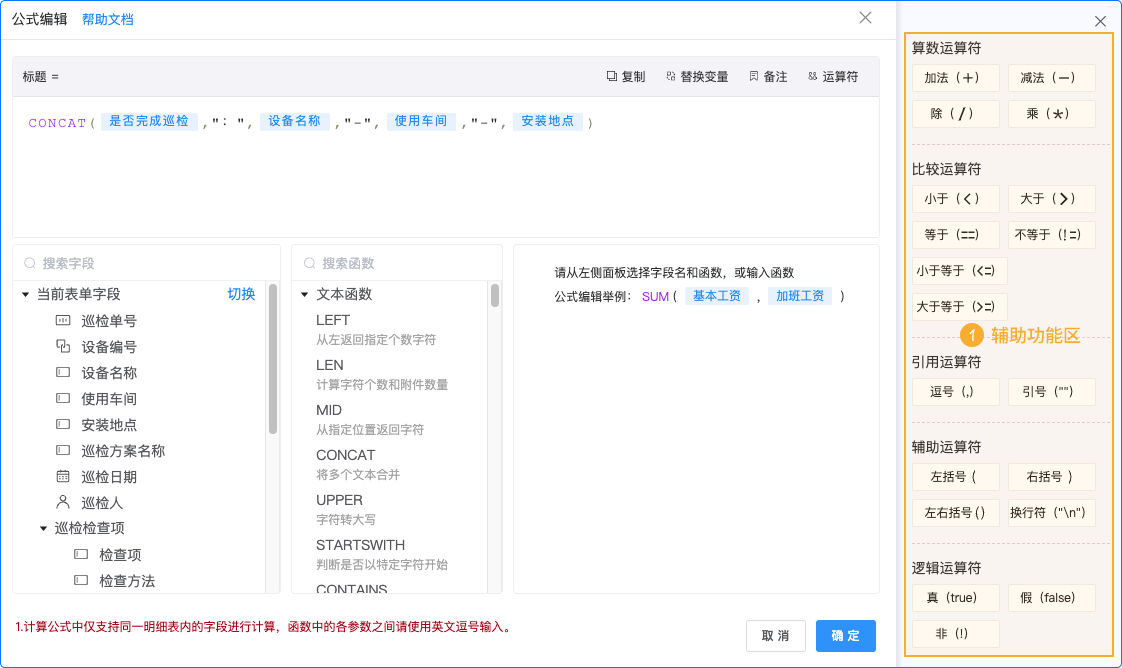Collapse the 巡检检查项 subform node
This screenshot has height=668, width=1122.
[42, 528]
